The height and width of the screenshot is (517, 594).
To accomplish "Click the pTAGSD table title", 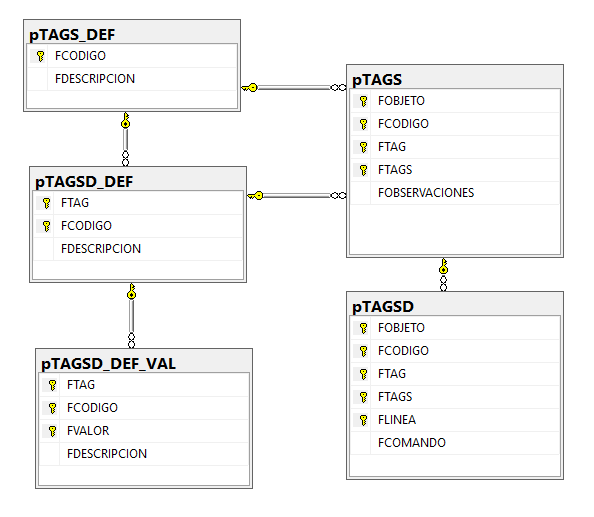I will [383, 306].
